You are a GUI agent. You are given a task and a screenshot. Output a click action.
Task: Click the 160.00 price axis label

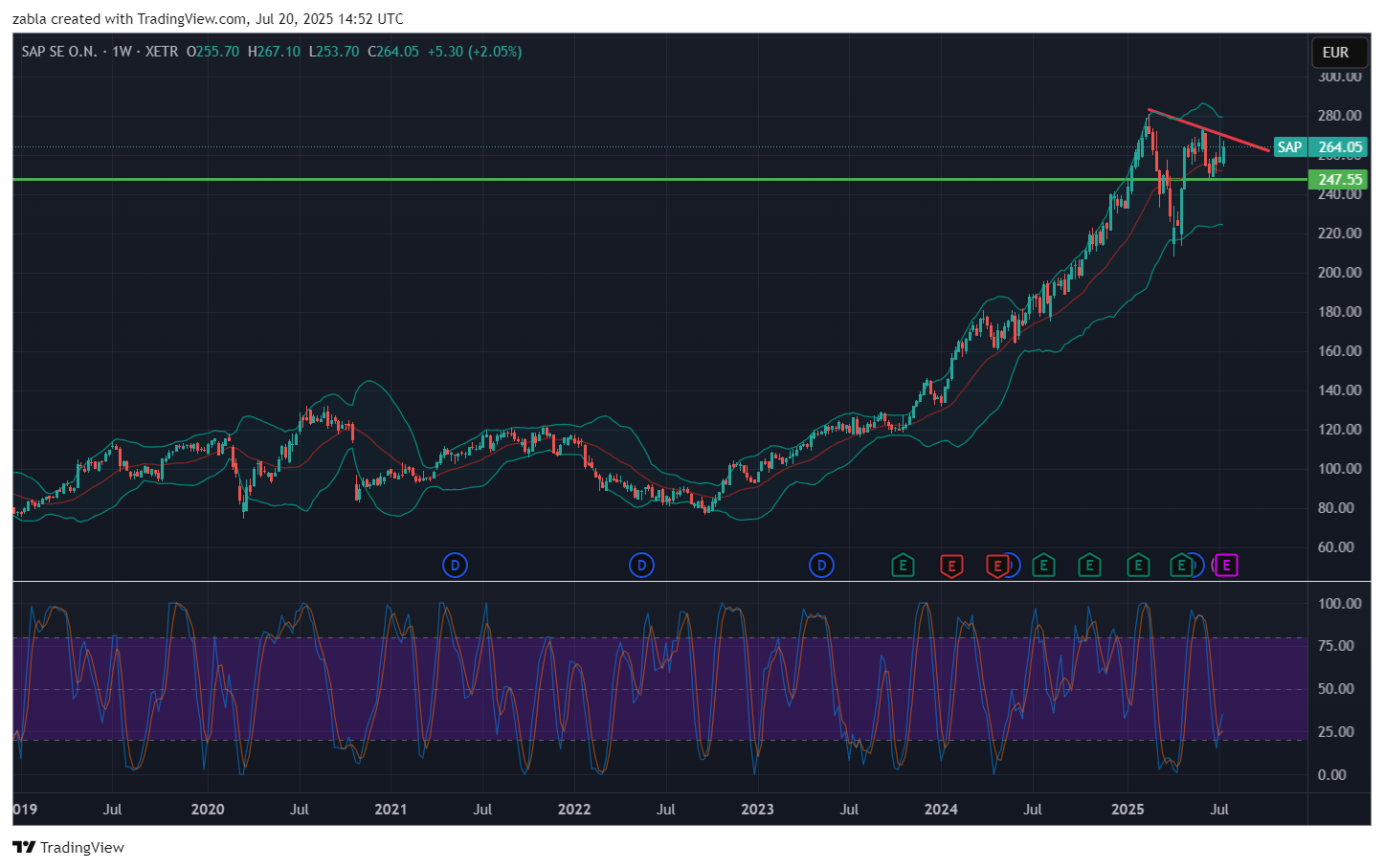click(1339, 351)
